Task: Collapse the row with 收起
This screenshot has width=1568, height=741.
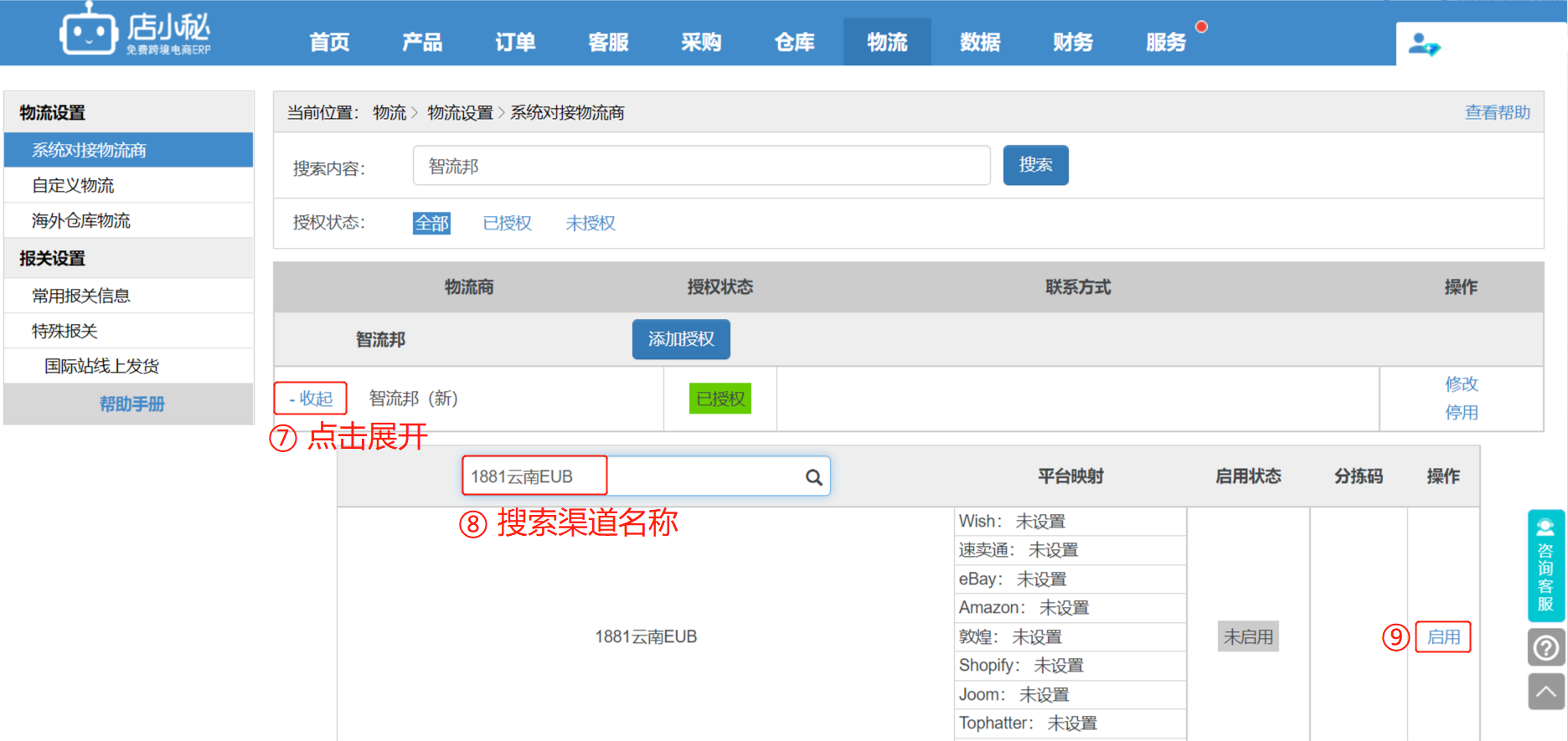Action: 310,399
